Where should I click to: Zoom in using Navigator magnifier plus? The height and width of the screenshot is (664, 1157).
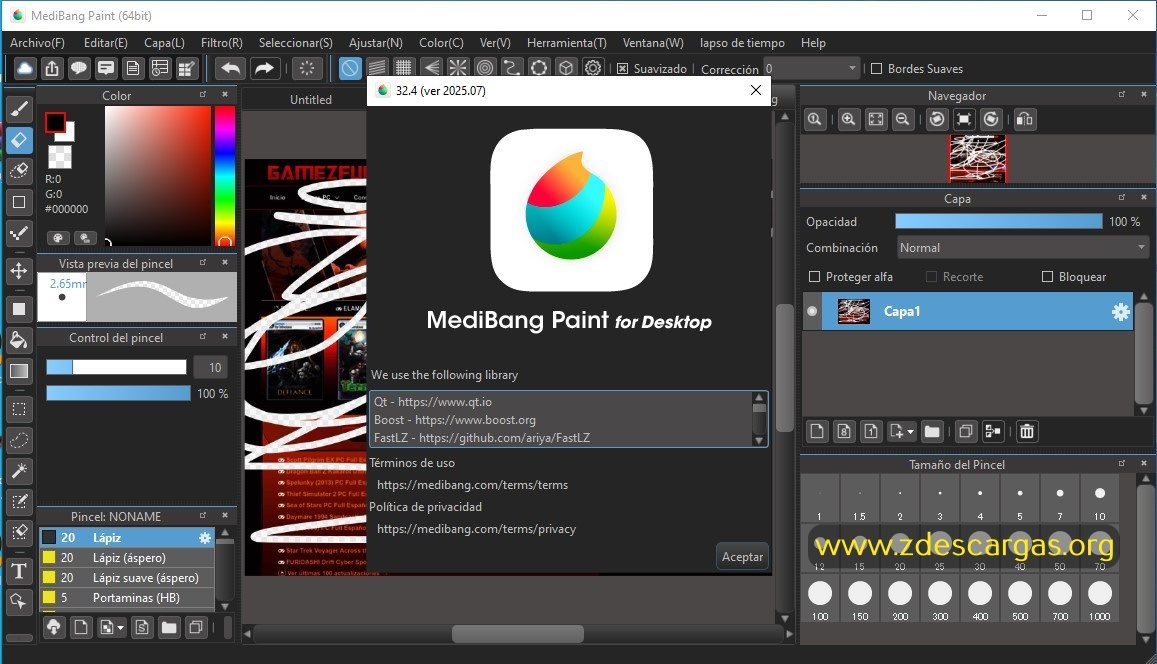tap(849, 120)
